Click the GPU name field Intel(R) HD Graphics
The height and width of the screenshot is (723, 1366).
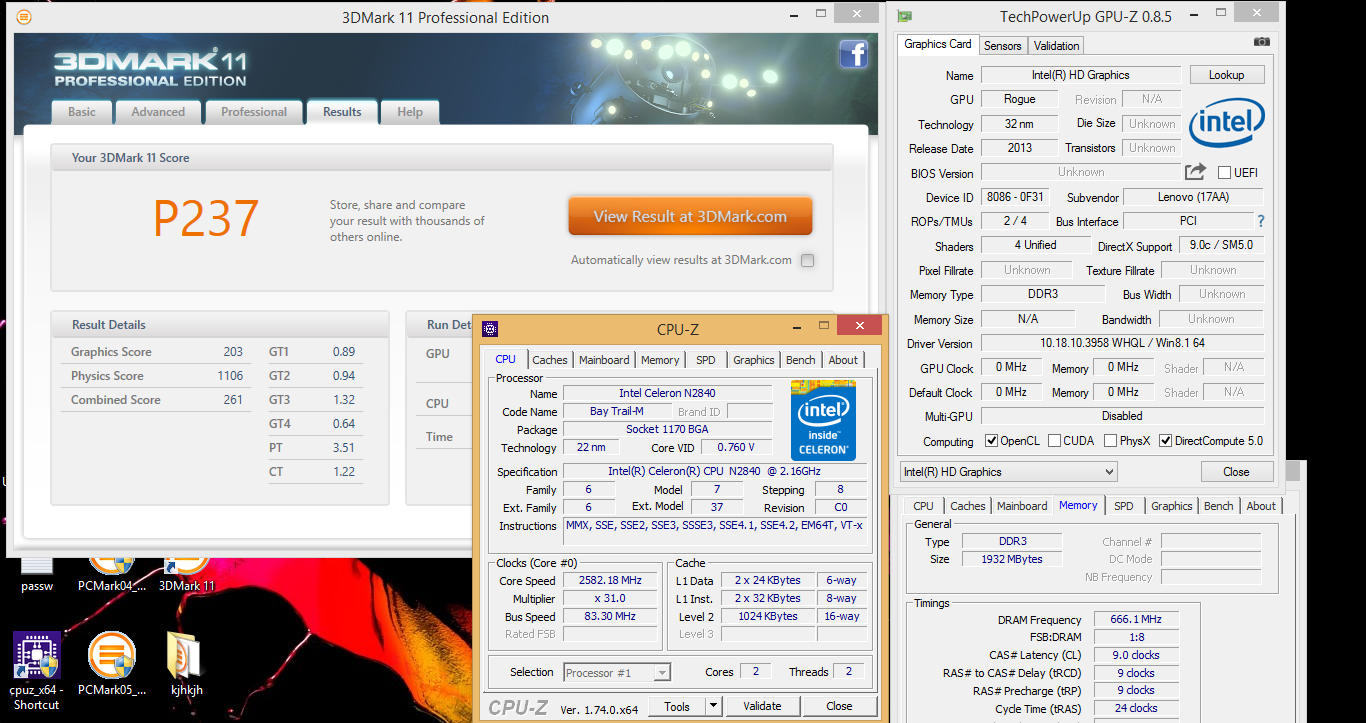[1080, 75]
